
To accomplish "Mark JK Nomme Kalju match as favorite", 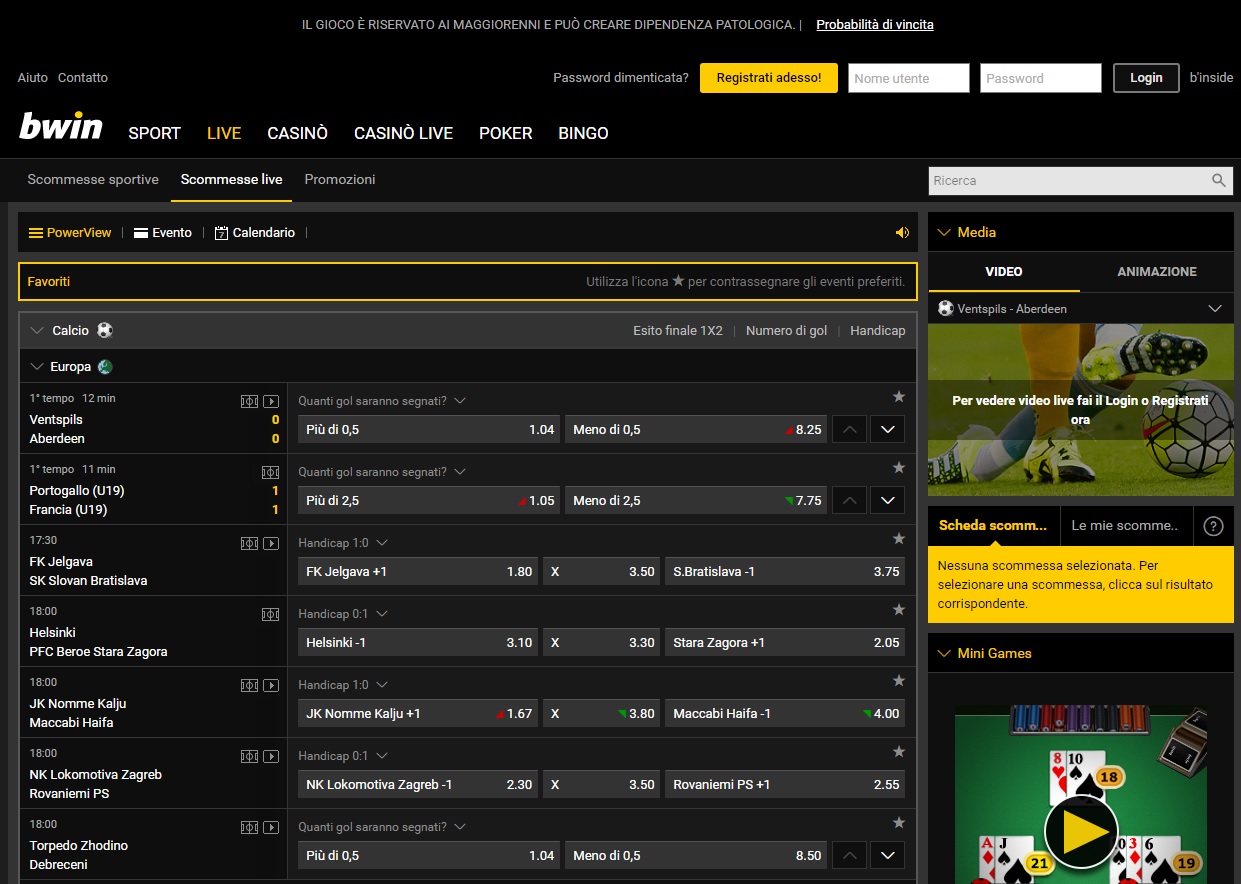I will 899,681.
